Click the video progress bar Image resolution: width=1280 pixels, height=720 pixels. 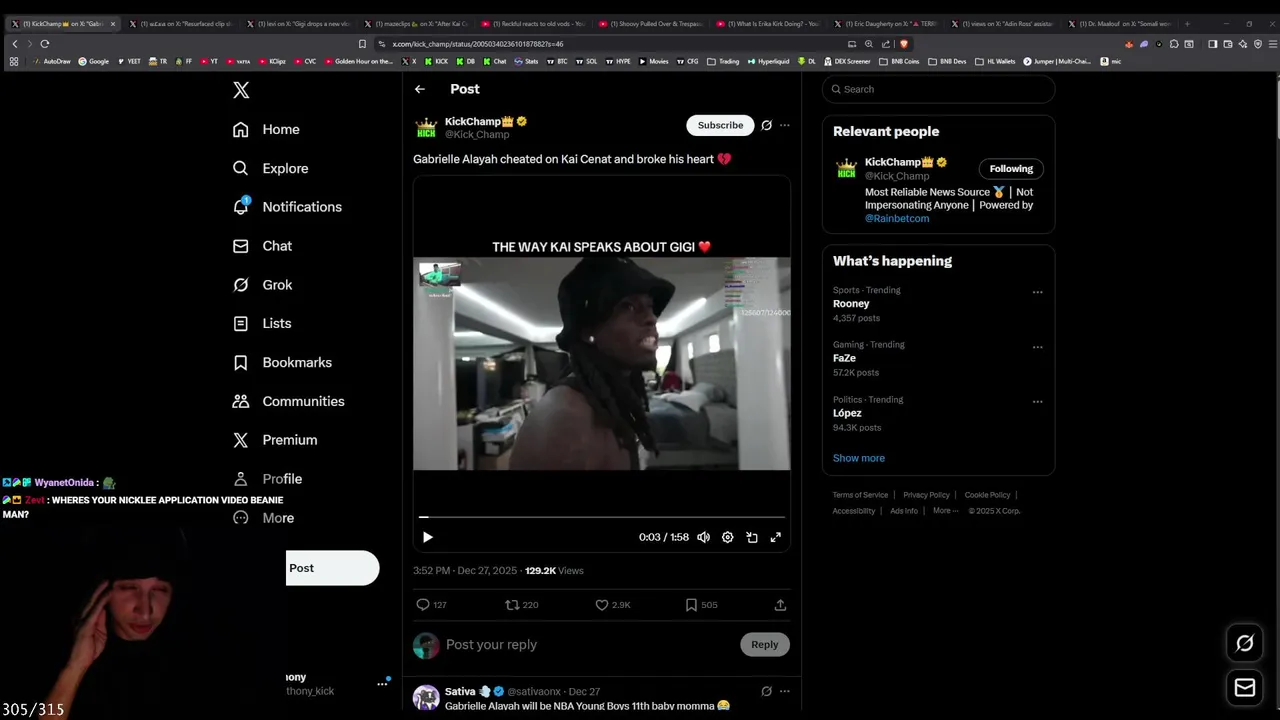pyautogui.click(x=602, y=517)
